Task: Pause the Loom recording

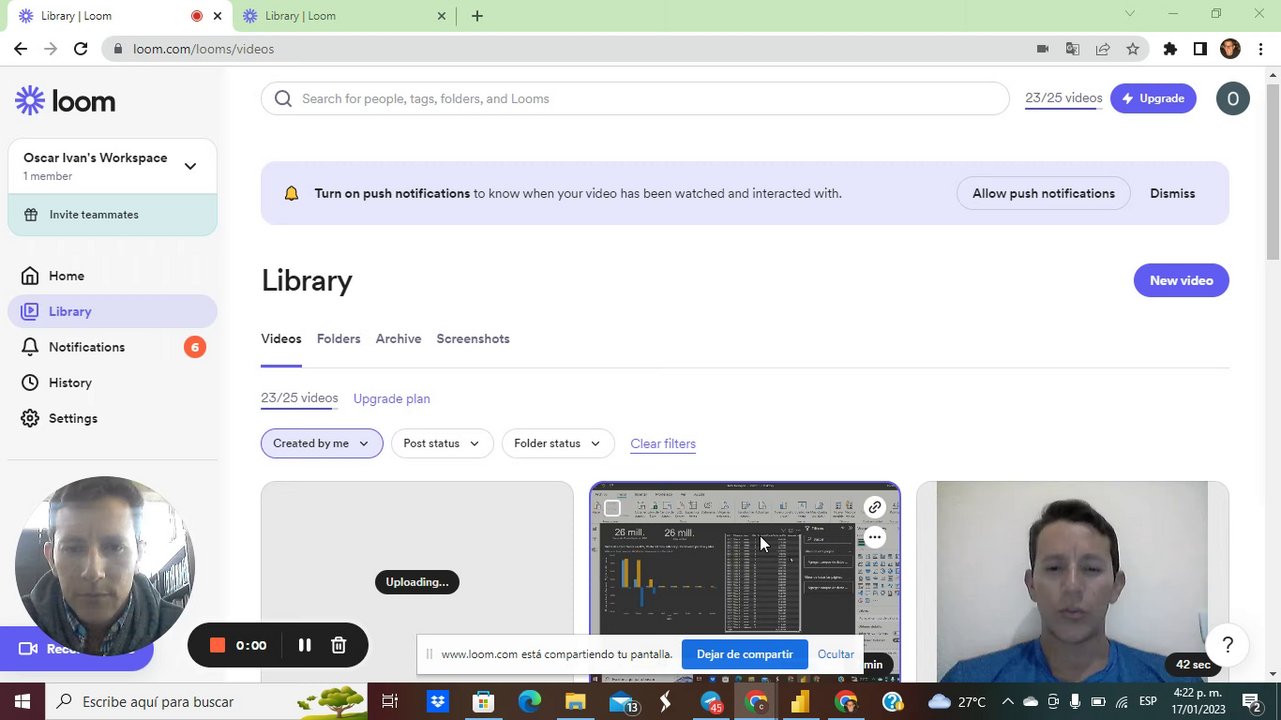Action: [305, 645]
